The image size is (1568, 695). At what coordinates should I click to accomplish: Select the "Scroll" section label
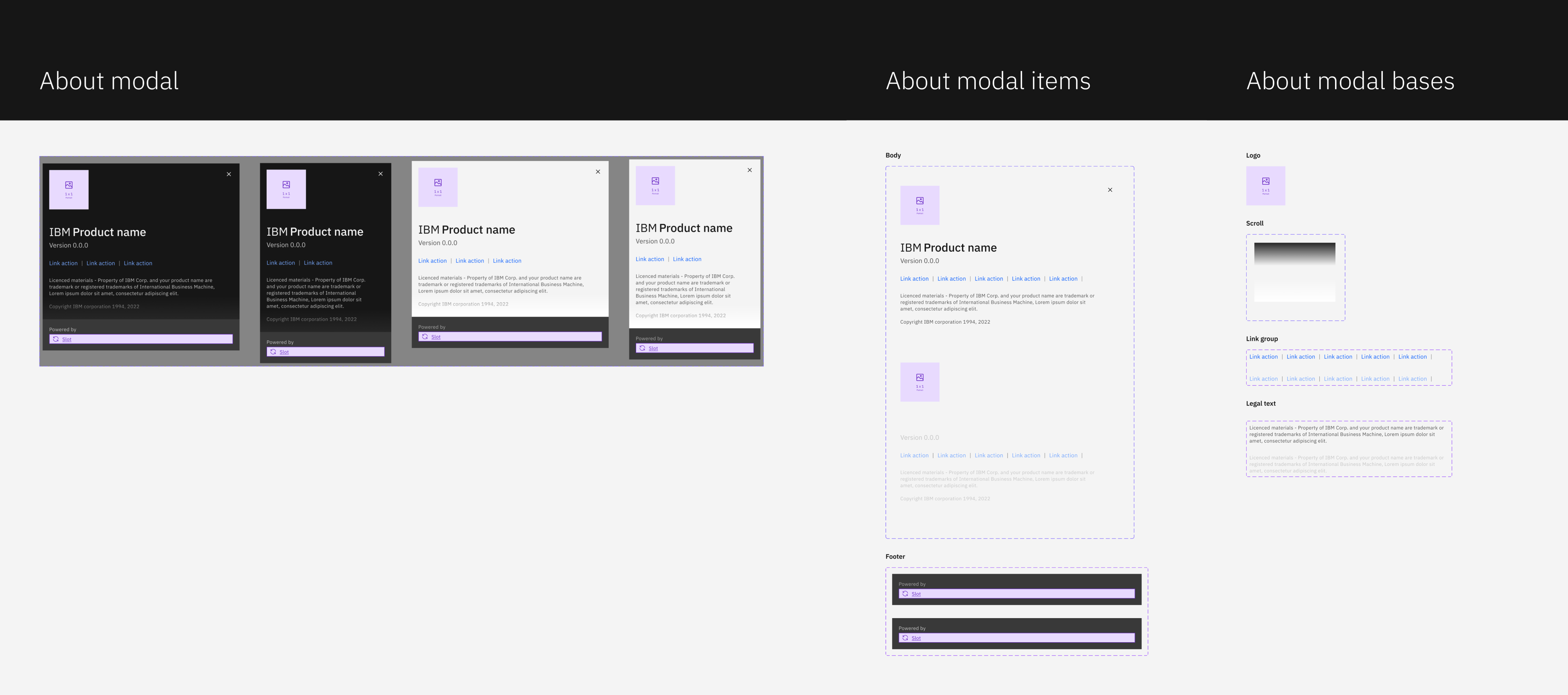pos(1255,223)
